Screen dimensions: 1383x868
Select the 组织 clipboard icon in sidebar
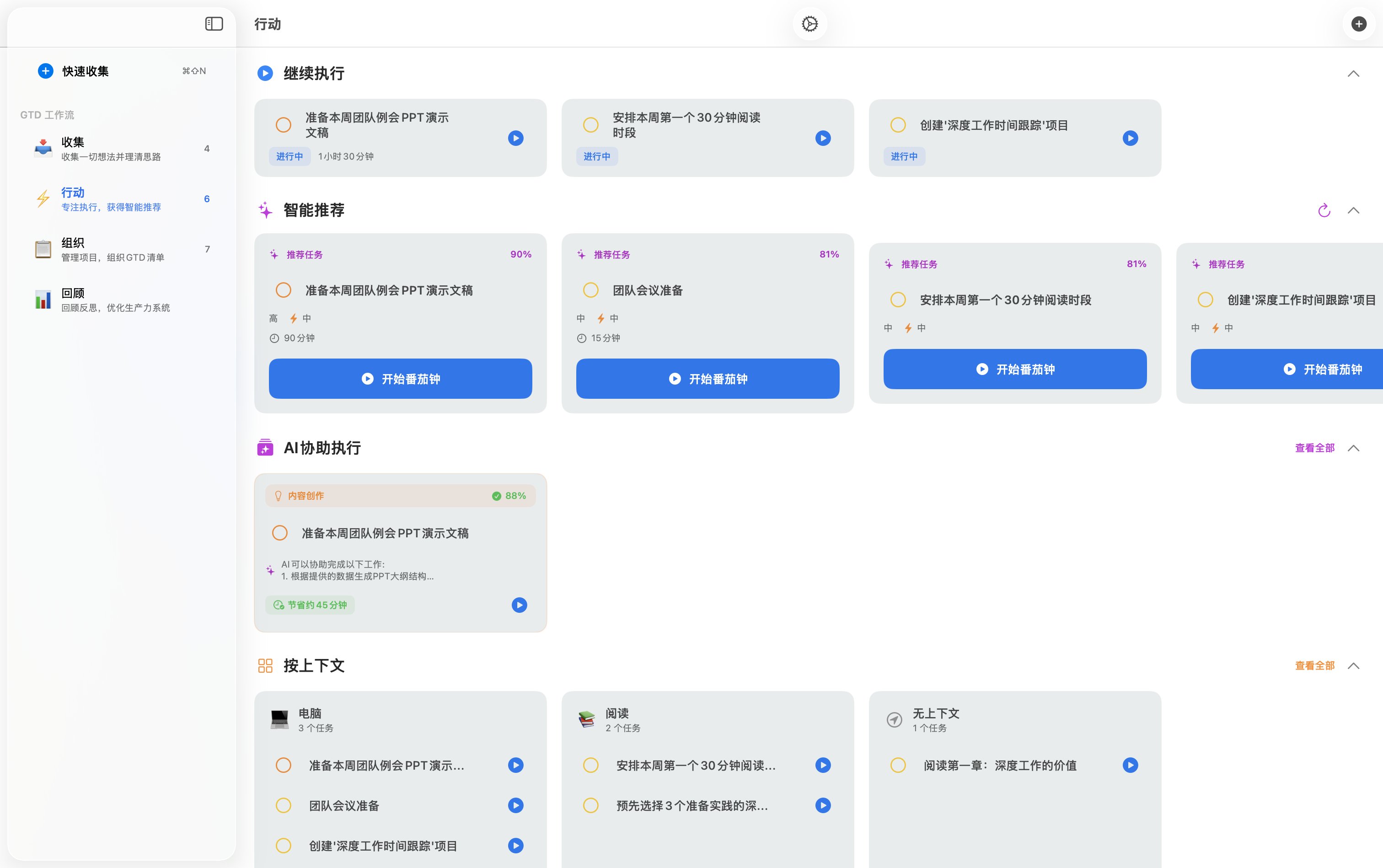point(43,249)
